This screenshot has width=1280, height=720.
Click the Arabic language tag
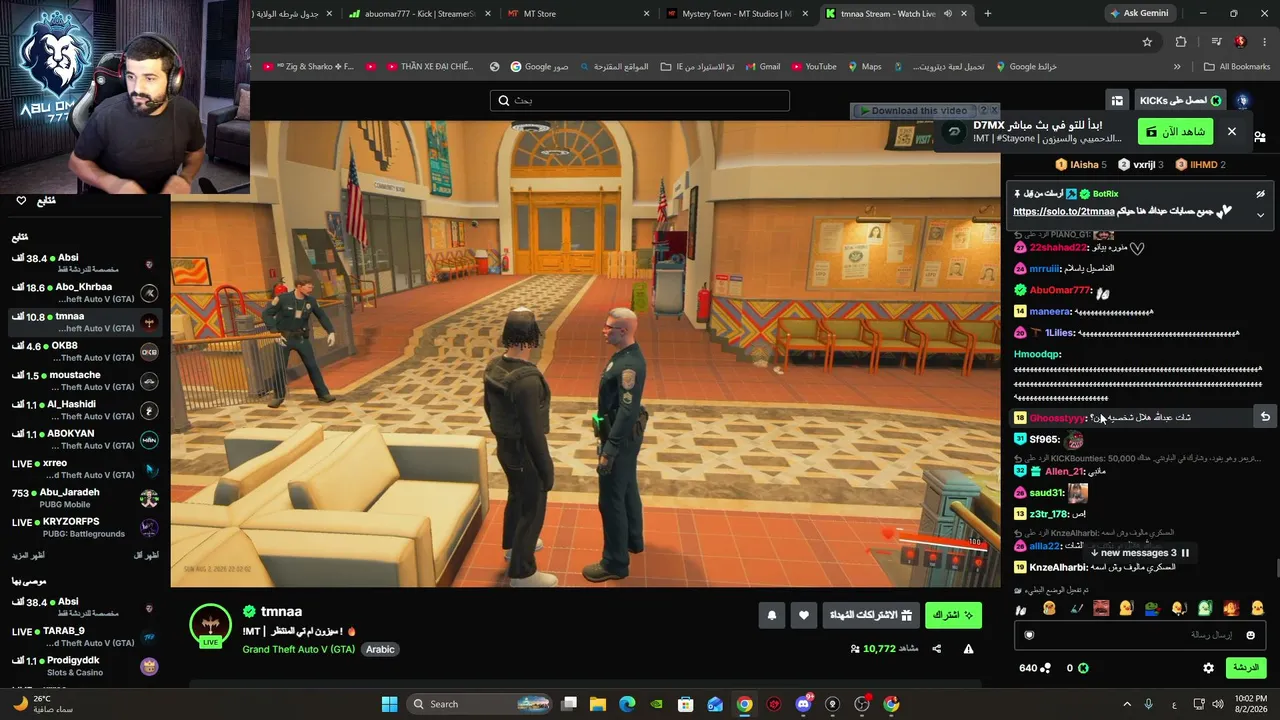pos(380,649)
